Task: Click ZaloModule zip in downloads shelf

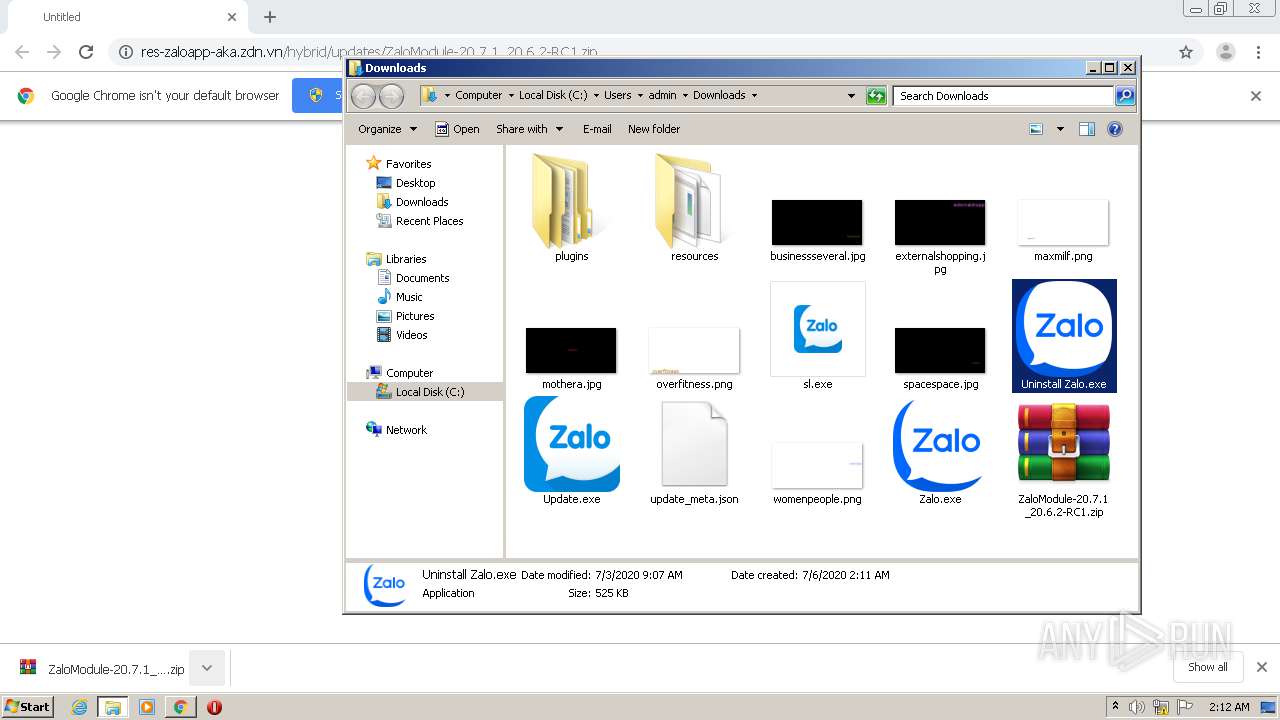Action: (x=101, y=669)
